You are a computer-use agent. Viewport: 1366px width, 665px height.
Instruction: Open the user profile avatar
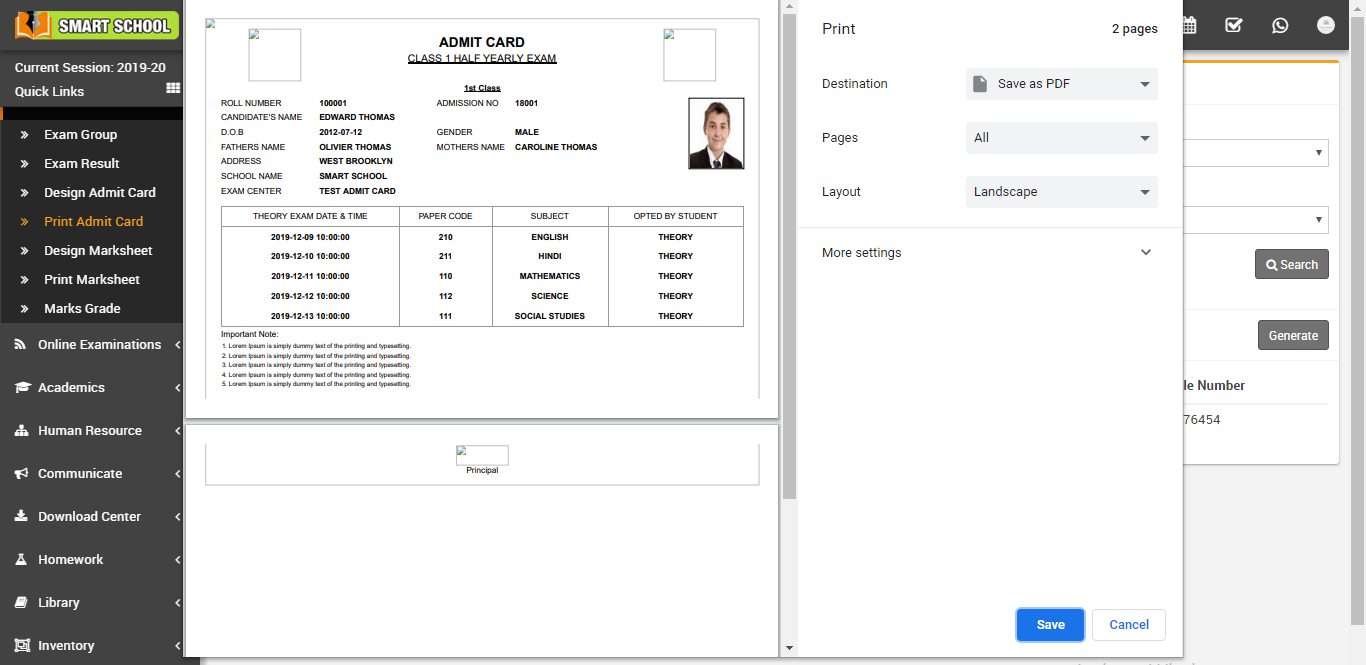pos(1326,26)
